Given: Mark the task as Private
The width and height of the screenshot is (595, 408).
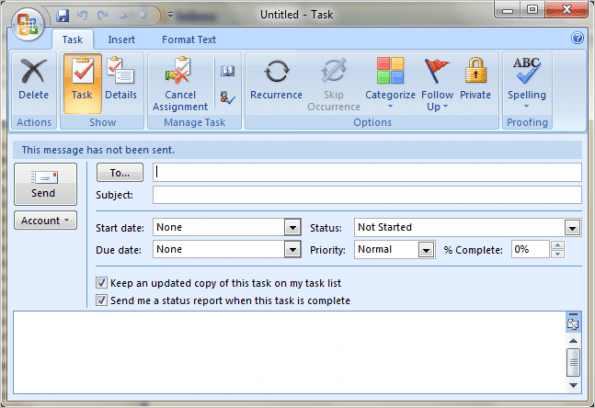Looking at the screenshot, I should (x=475, y=83).
